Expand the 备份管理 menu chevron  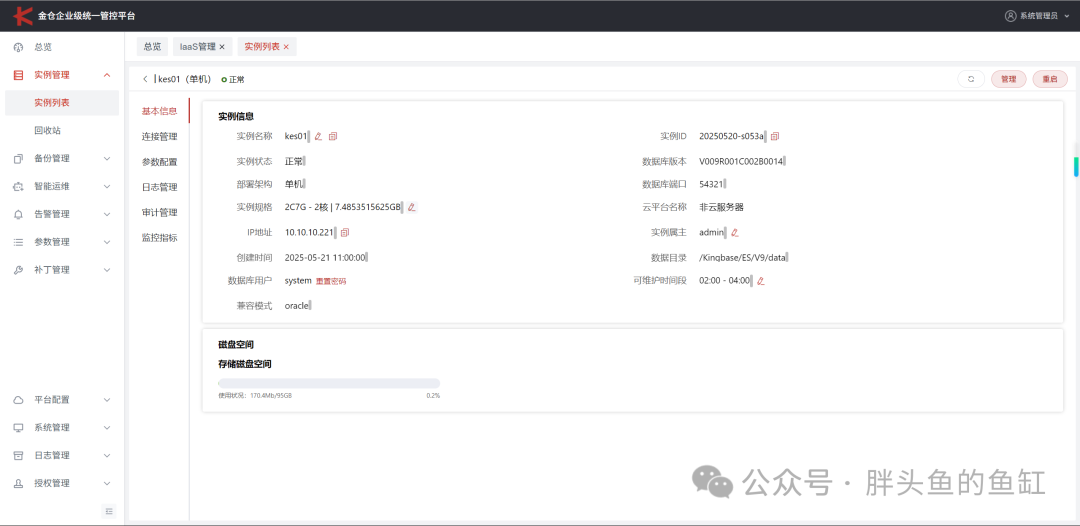point(107,158)
